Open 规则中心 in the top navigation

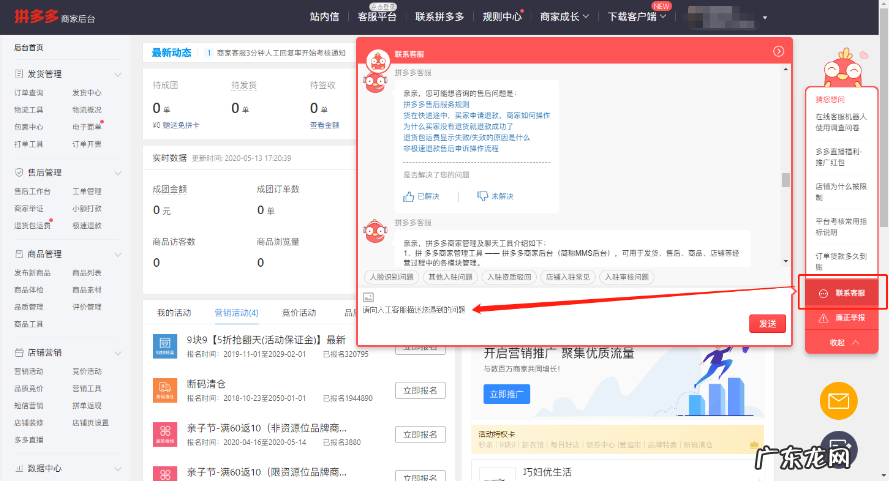(502, 17)
